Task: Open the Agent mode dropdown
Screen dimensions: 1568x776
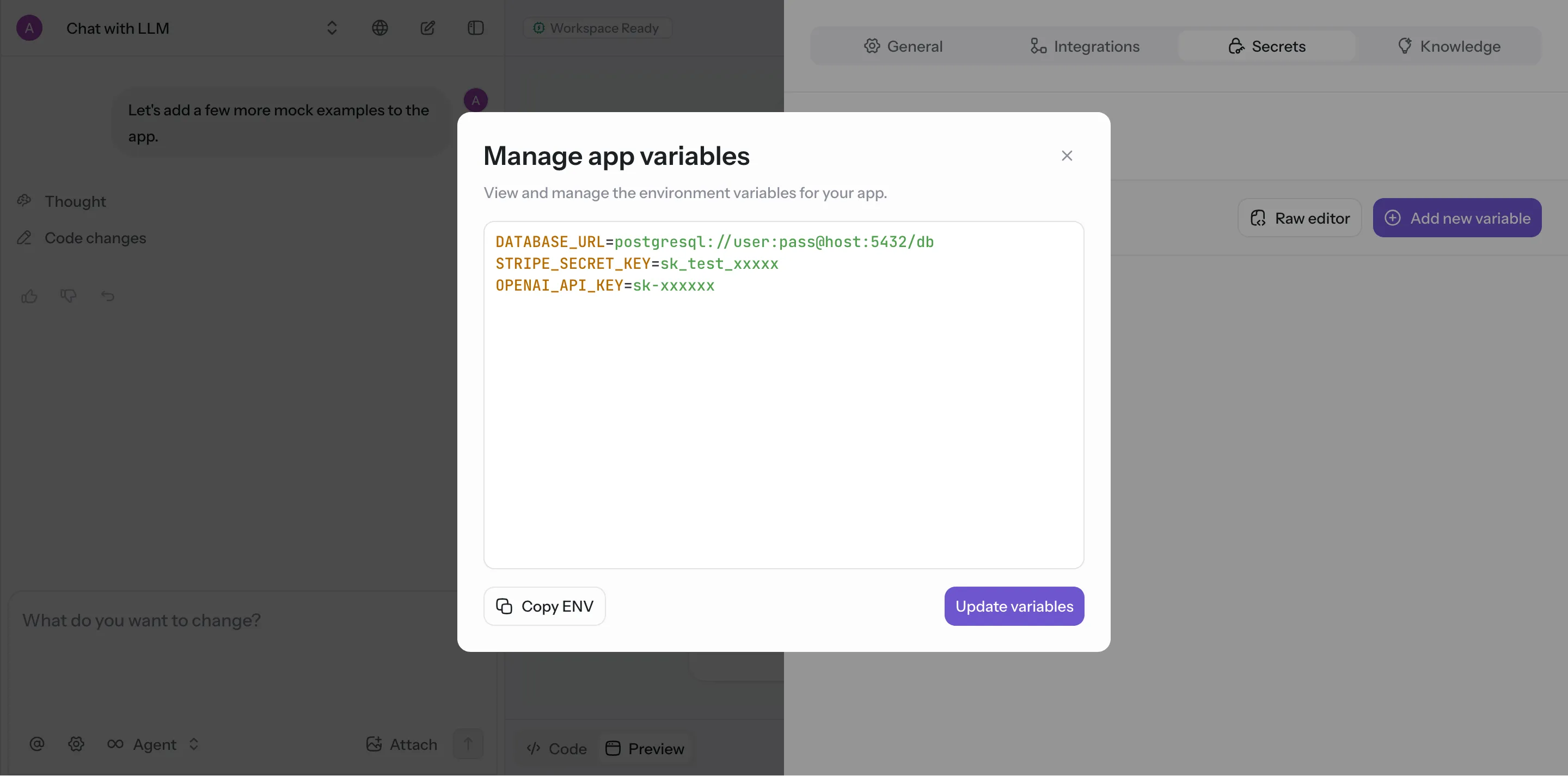Action: [x=154, y=744]
